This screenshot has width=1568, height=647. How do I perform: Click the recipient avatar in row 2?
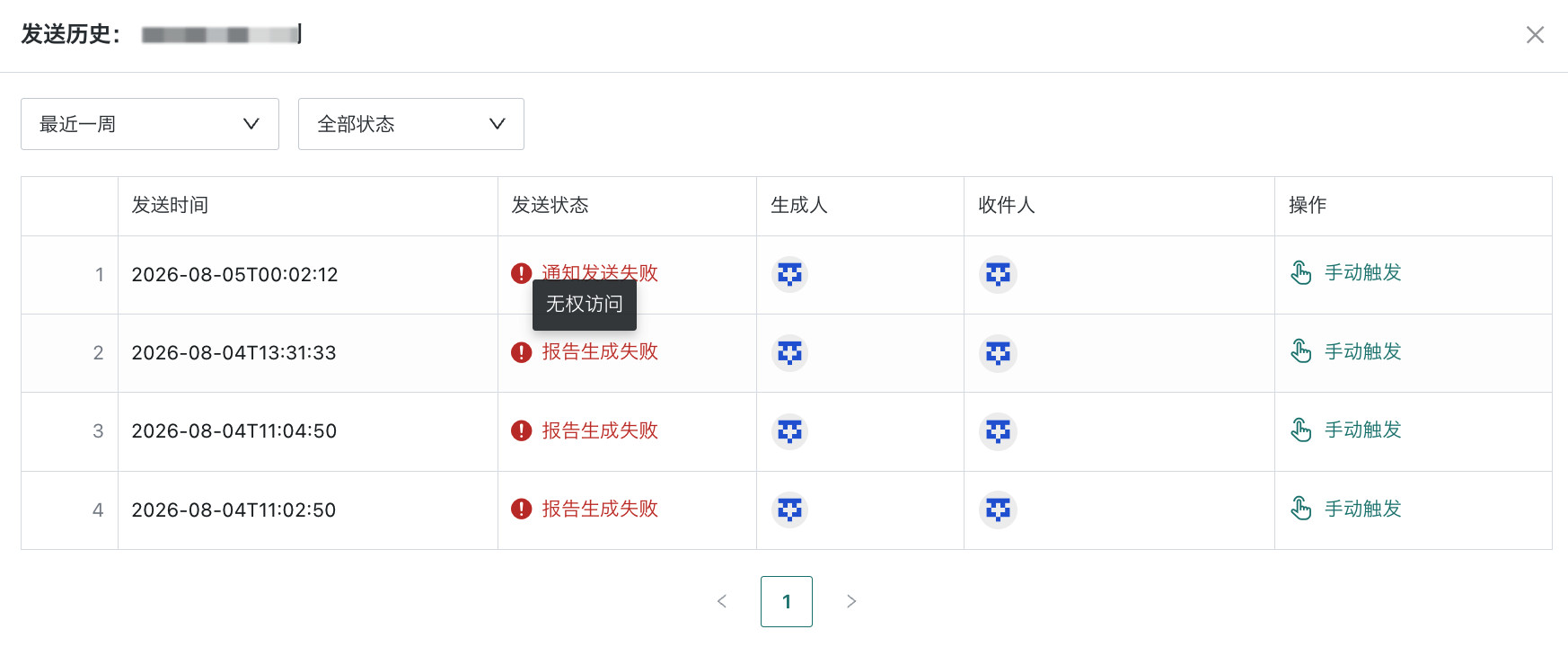(998, 352)
